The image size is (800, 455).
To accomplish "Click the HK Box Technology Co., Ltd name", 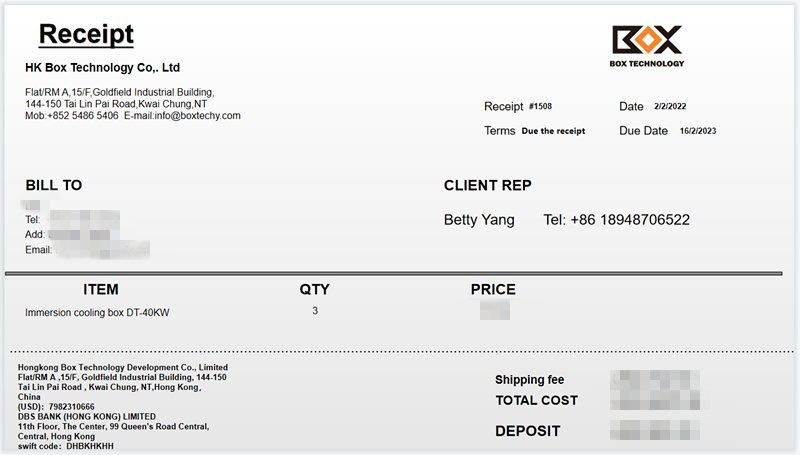I will click(102, 68).
